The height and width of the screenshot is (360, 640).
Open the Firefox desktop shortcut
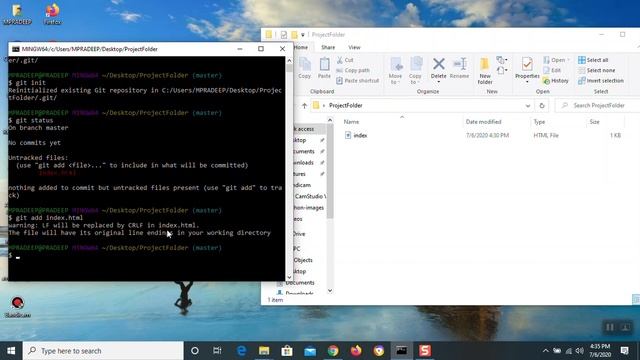pos(52,13)
